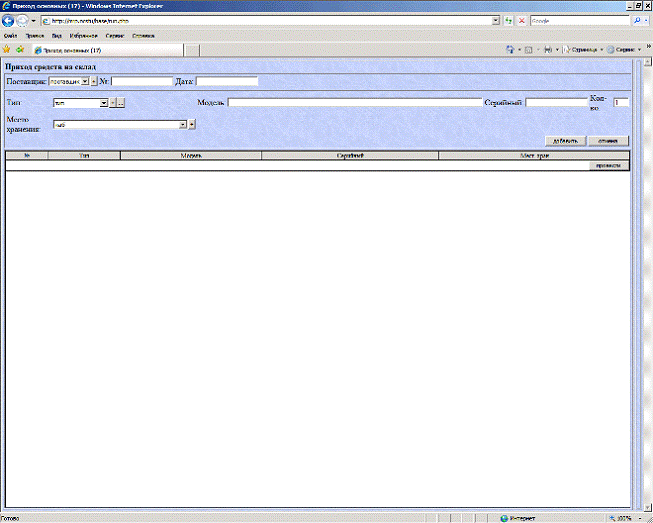Click the Модель text field
The image size is (653, 523).
pos(354,102)
